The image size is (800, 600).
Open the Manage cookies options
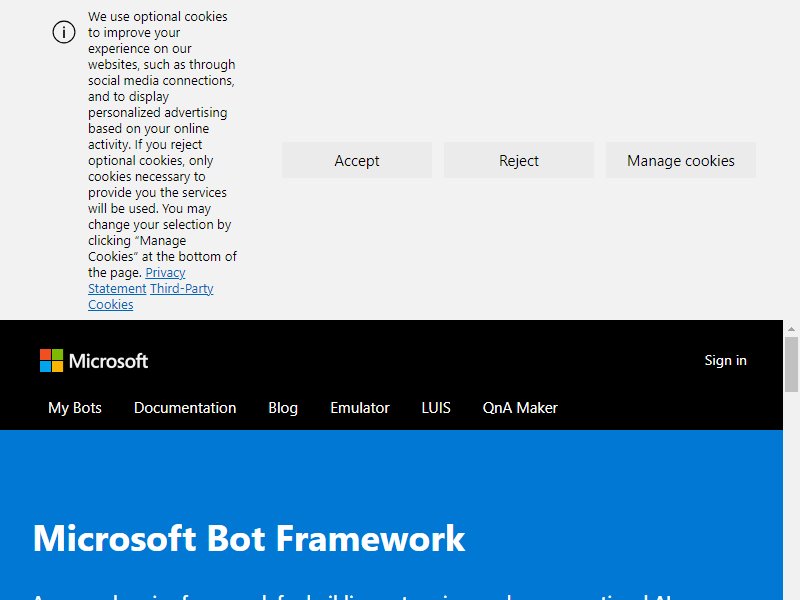point(681,161)
